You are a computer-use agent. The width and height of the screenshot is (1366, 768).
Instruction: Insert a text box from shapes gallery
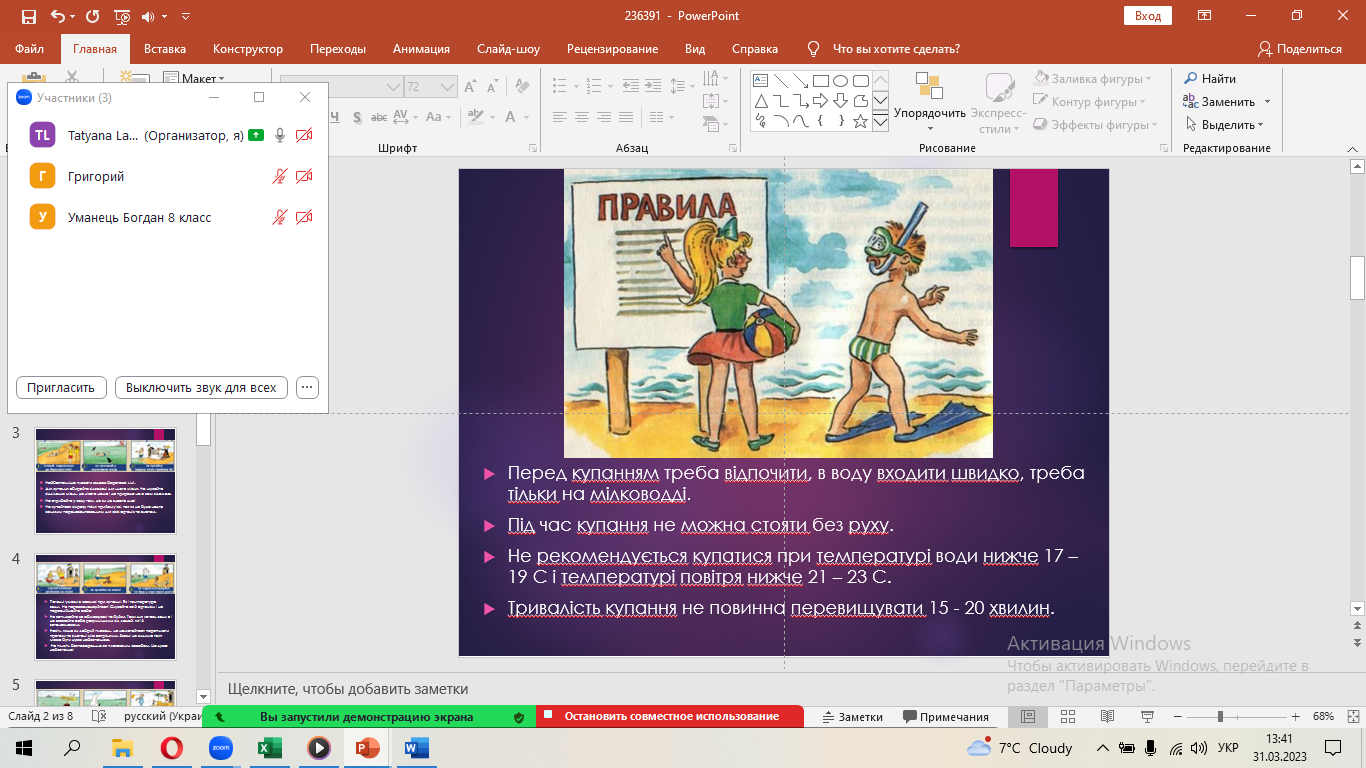[761, 81]
